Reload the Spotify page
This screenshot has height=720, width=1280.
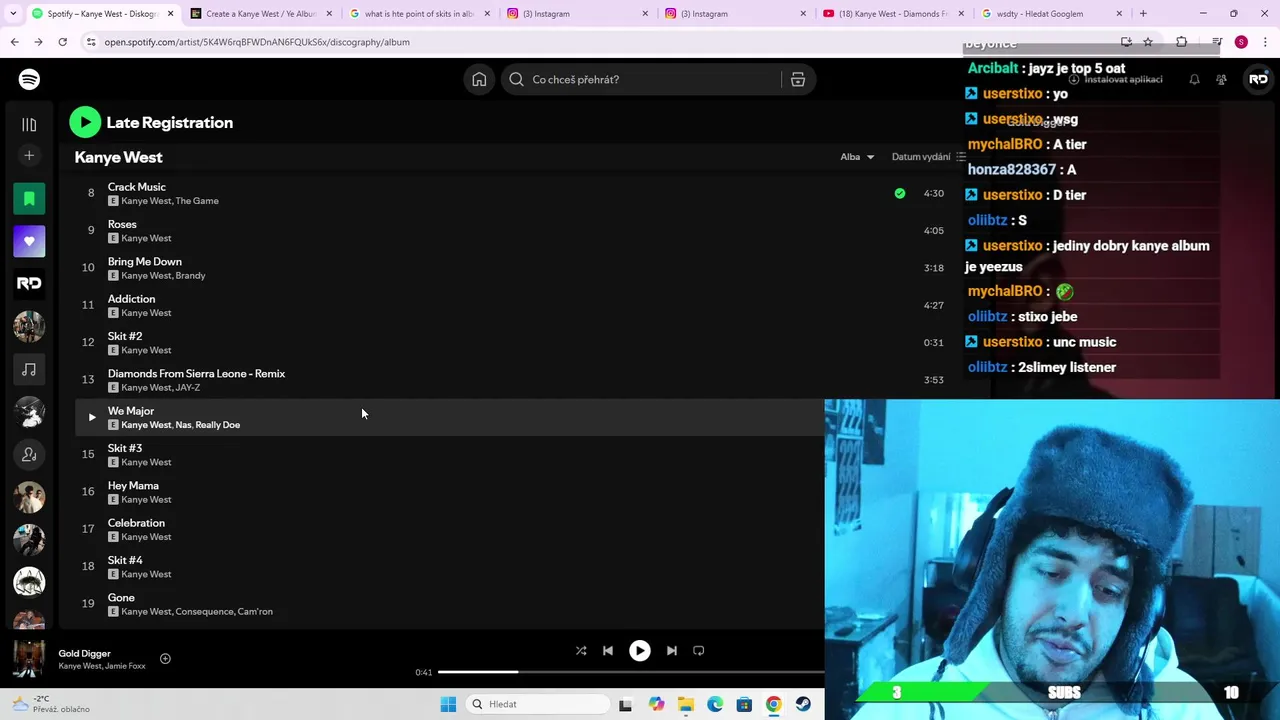[x=62, y=42]
